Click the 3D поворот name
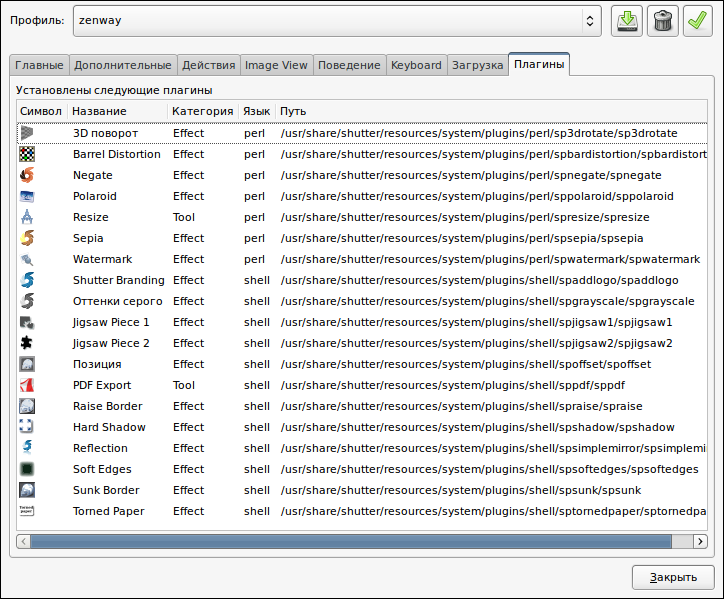The width and height of the screenshot is (724, 599). pos(105,133)
